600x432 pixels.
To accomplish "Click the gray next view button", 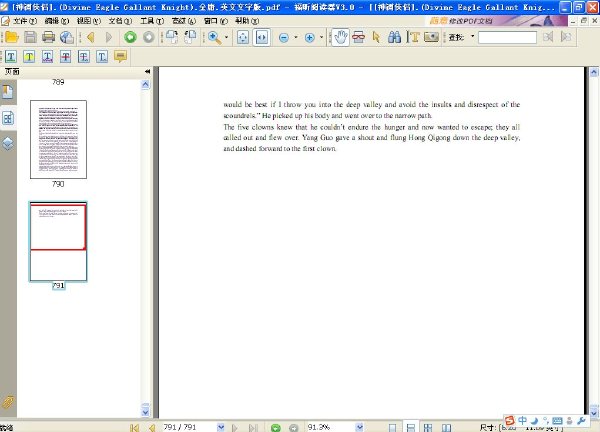I will [149, 37].
